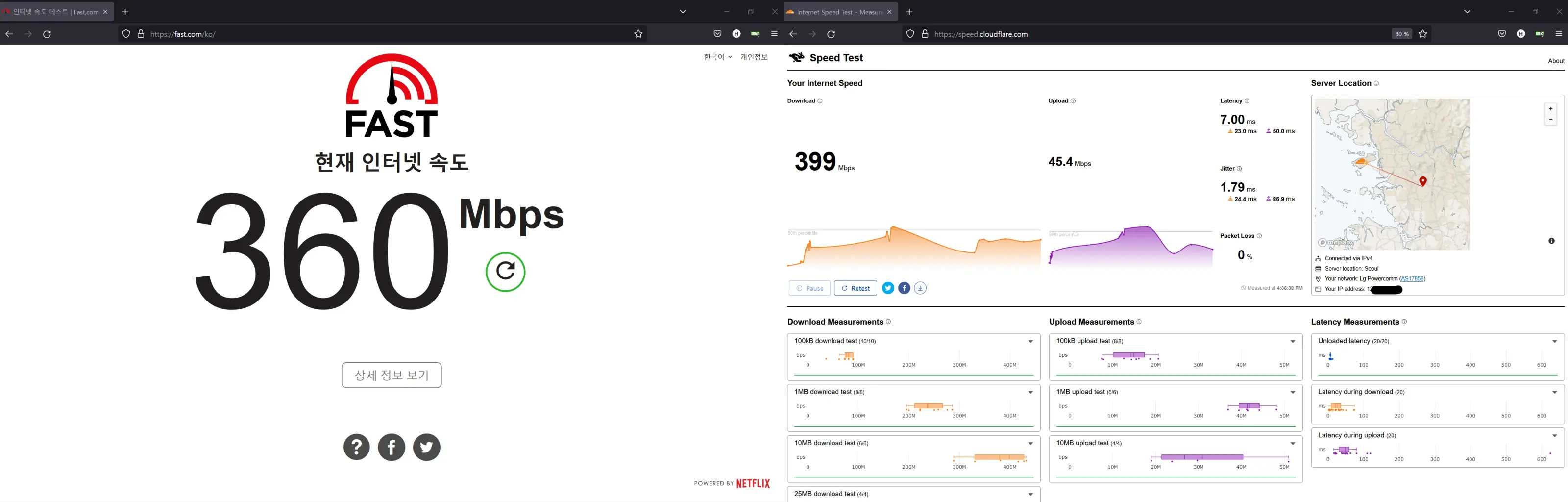Go back in Cloudflare browser window
The image size is (1568, 502).
tap(792, 34)
